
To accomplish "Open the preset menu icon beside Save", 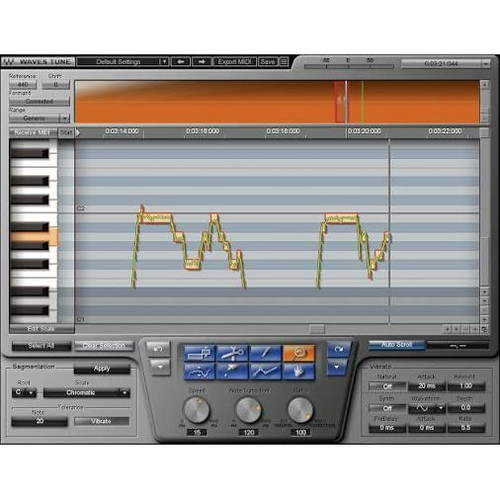I will coord(284,62).
